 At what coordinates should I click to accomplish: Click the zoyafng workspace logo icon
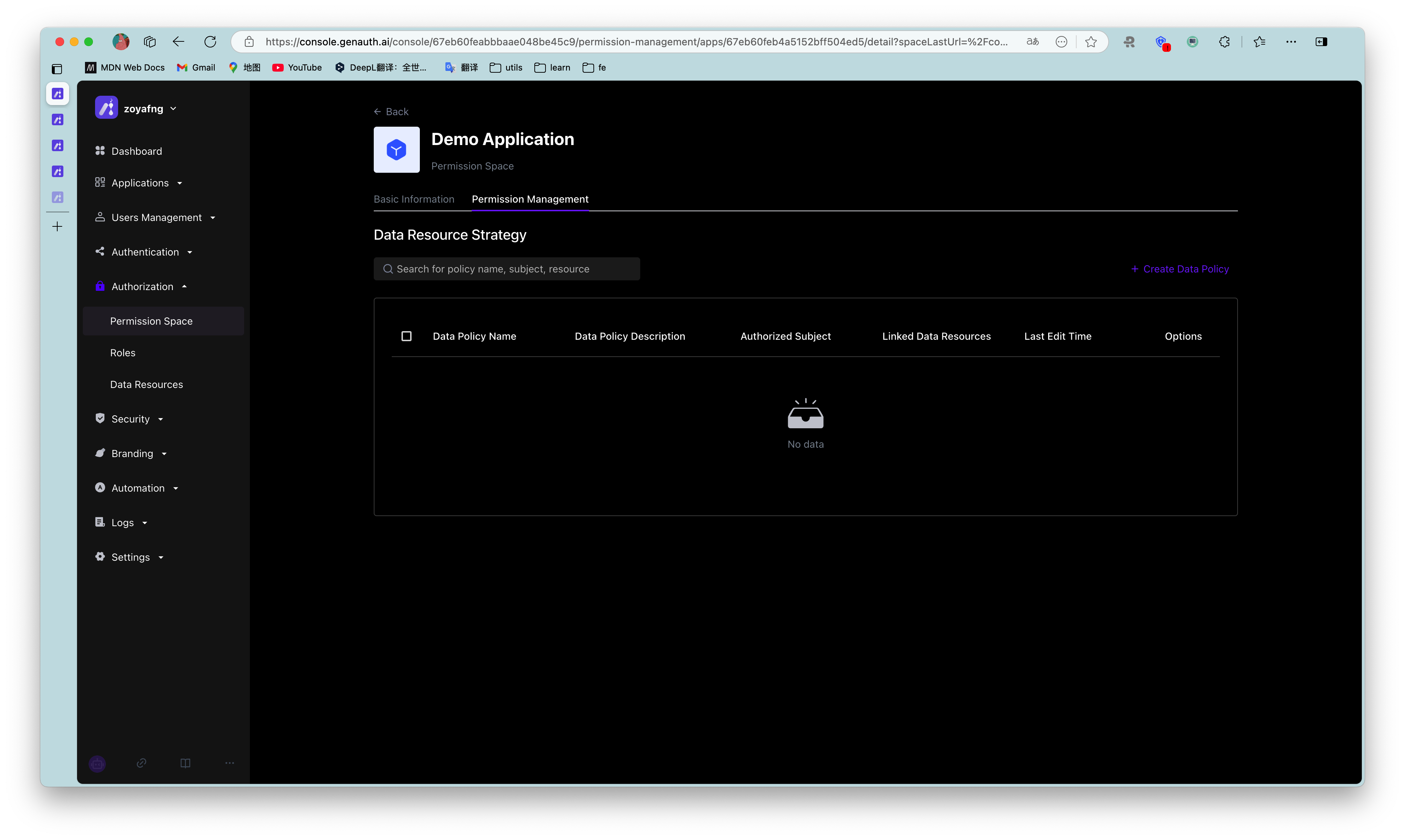[x=107, y=108]
